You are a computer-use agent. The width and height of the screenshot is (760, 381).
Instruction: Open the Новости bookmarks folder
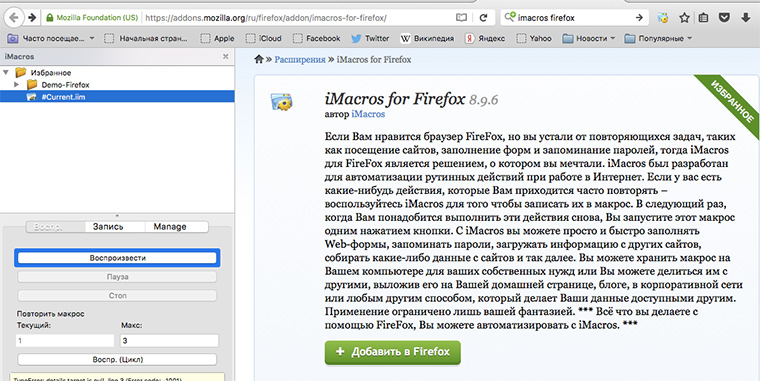click(588, 38)
